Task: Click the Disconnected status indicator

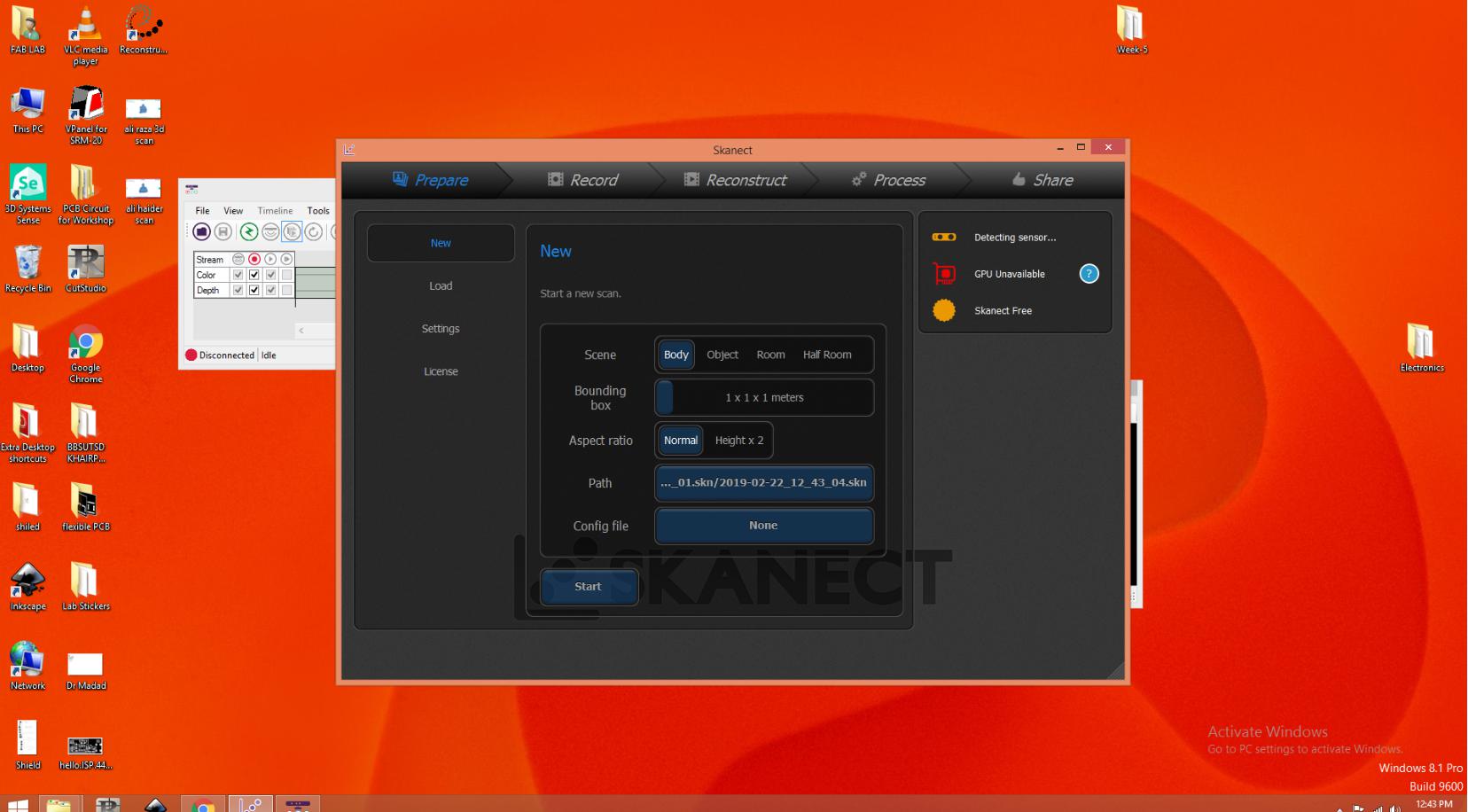Action: click(x=220, y=355)
